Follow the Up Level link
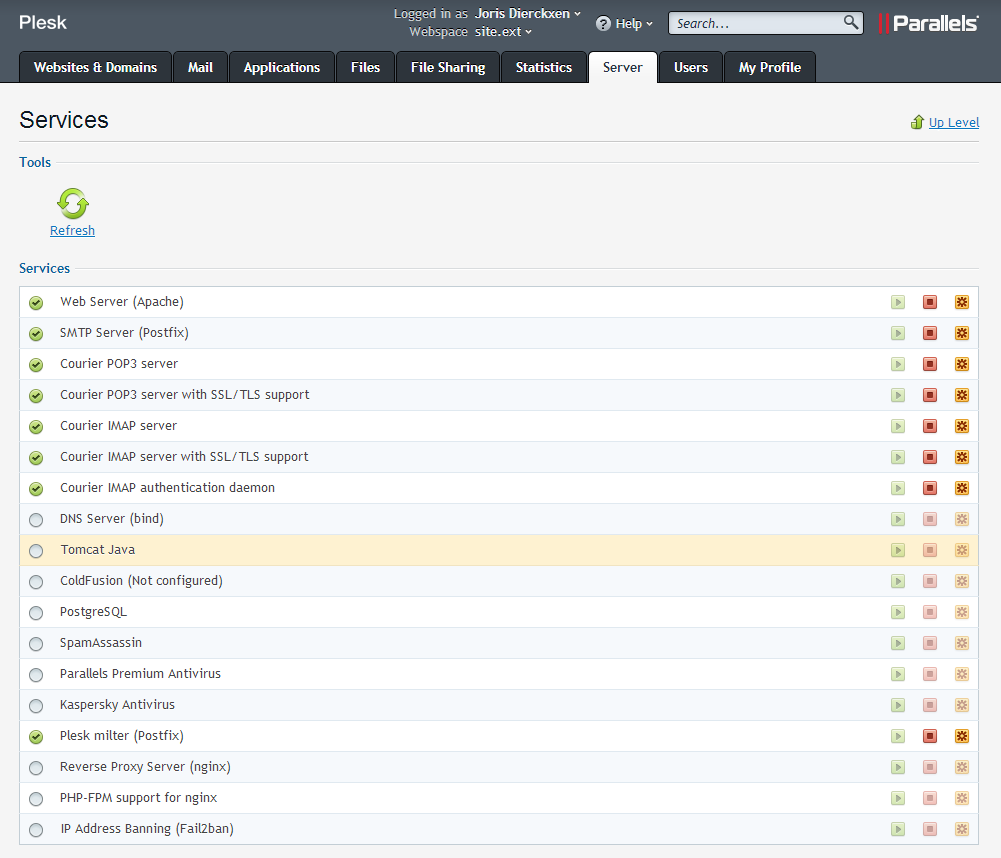 coord(953,122)
